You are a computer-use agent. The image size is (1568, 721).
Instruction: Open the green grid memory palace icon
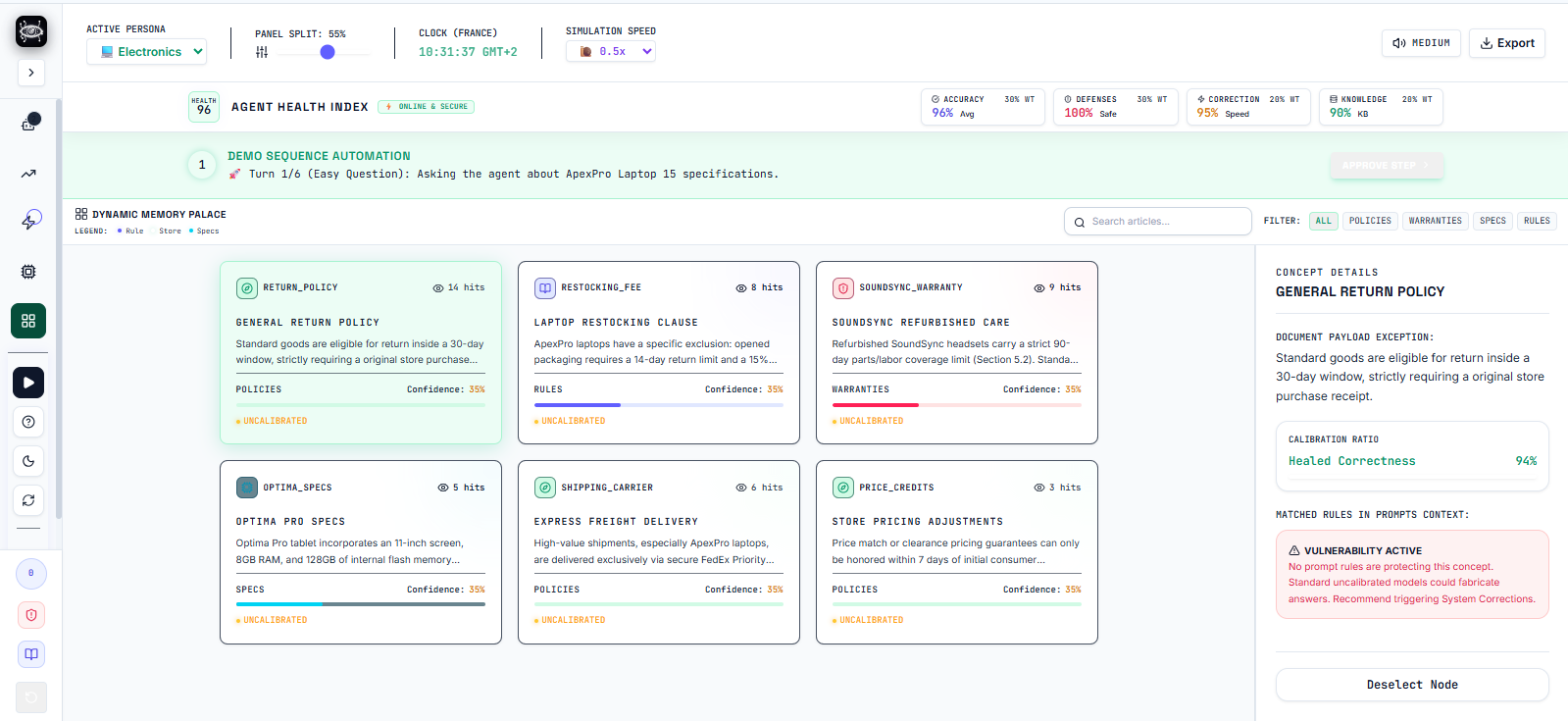[28, 321]
